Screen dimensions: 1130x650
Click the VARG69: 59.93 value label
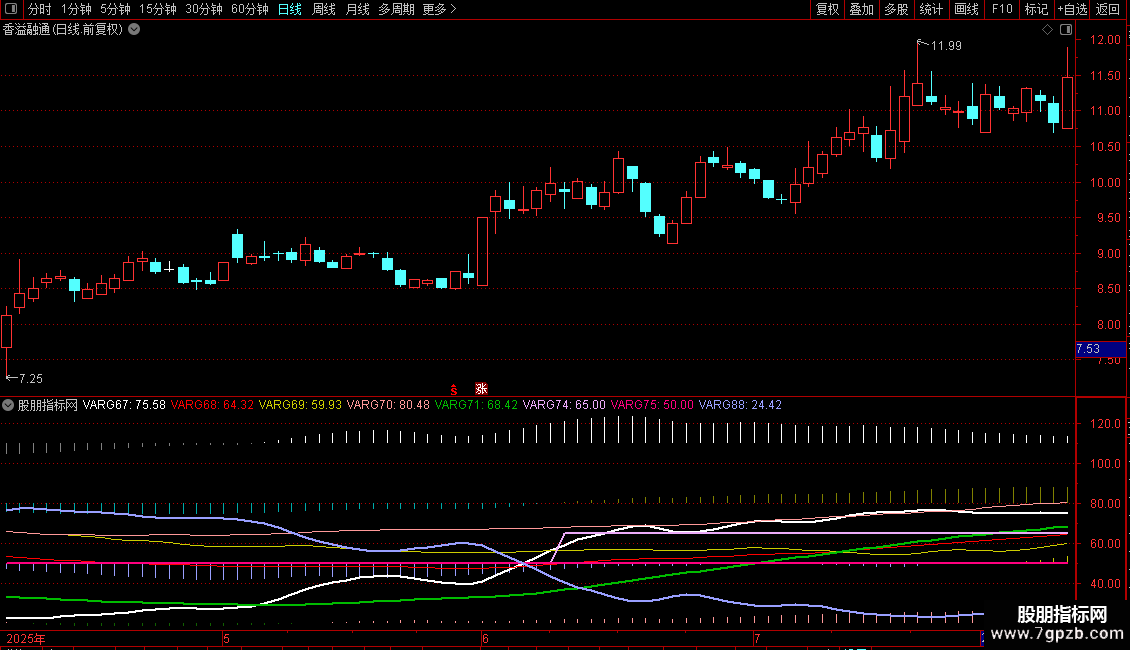pyautogui.click(x=300, y=405)
